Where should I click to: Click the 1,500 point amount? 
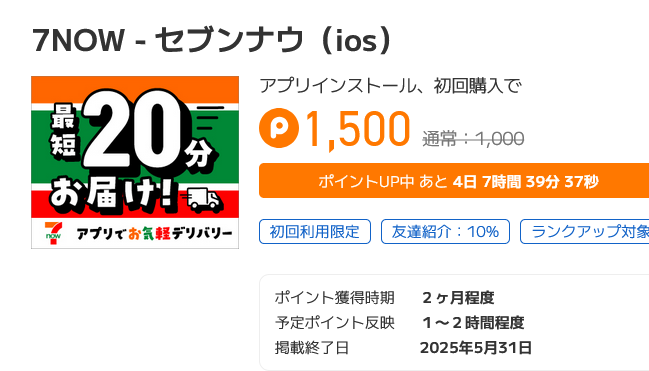pyautogui.click(x=357, y=130)
